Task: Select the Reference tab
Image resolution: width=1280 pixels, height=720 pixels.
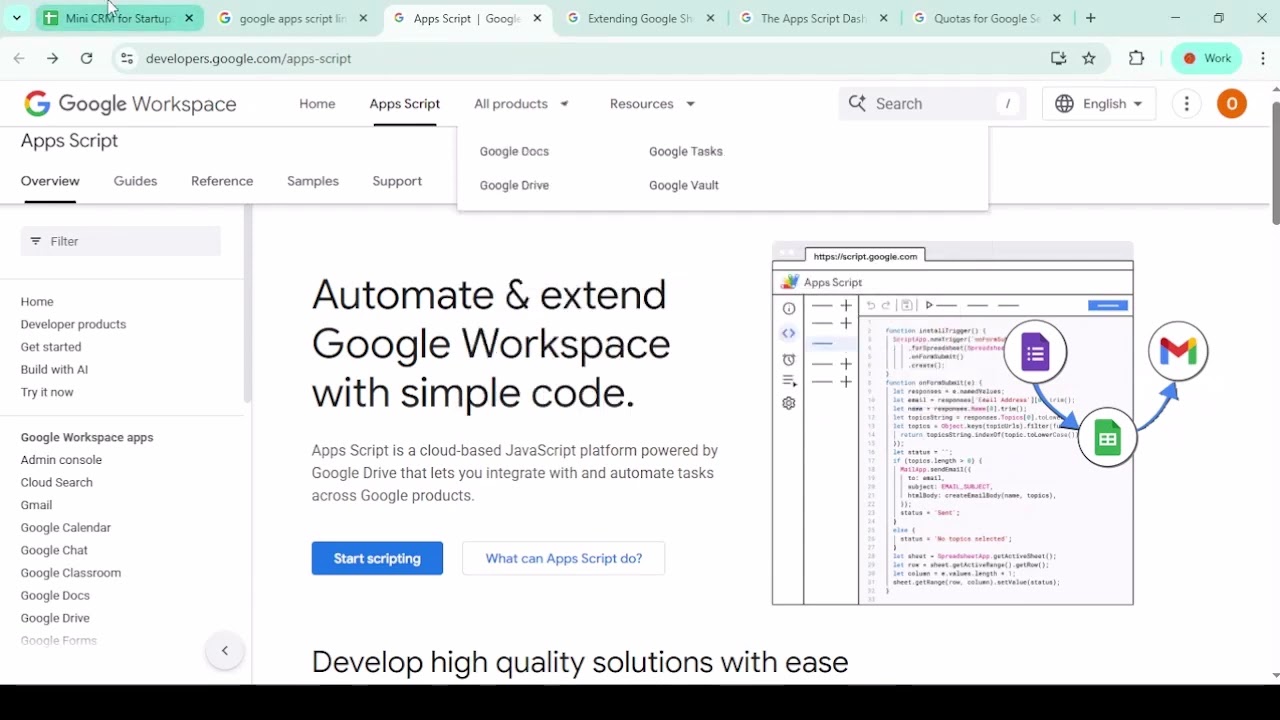Action: click(222, 181)
